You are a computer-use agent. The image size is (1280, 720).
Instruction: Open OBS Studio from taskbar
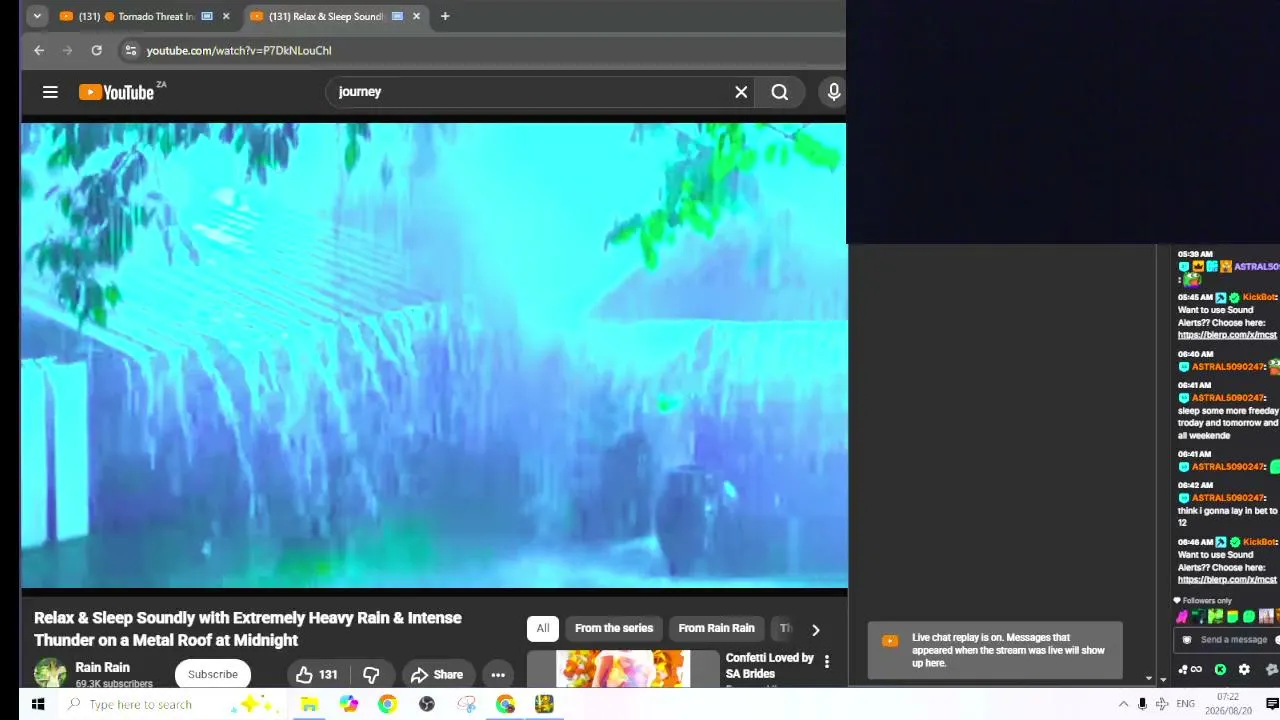point(427,704)
